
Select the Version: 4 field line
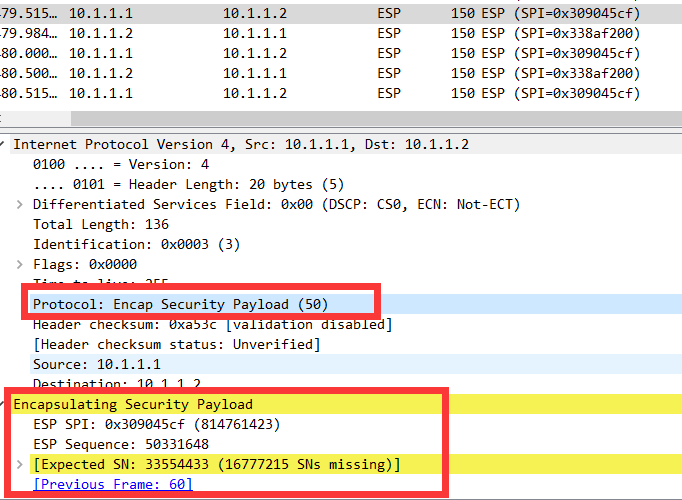[120, 164]
